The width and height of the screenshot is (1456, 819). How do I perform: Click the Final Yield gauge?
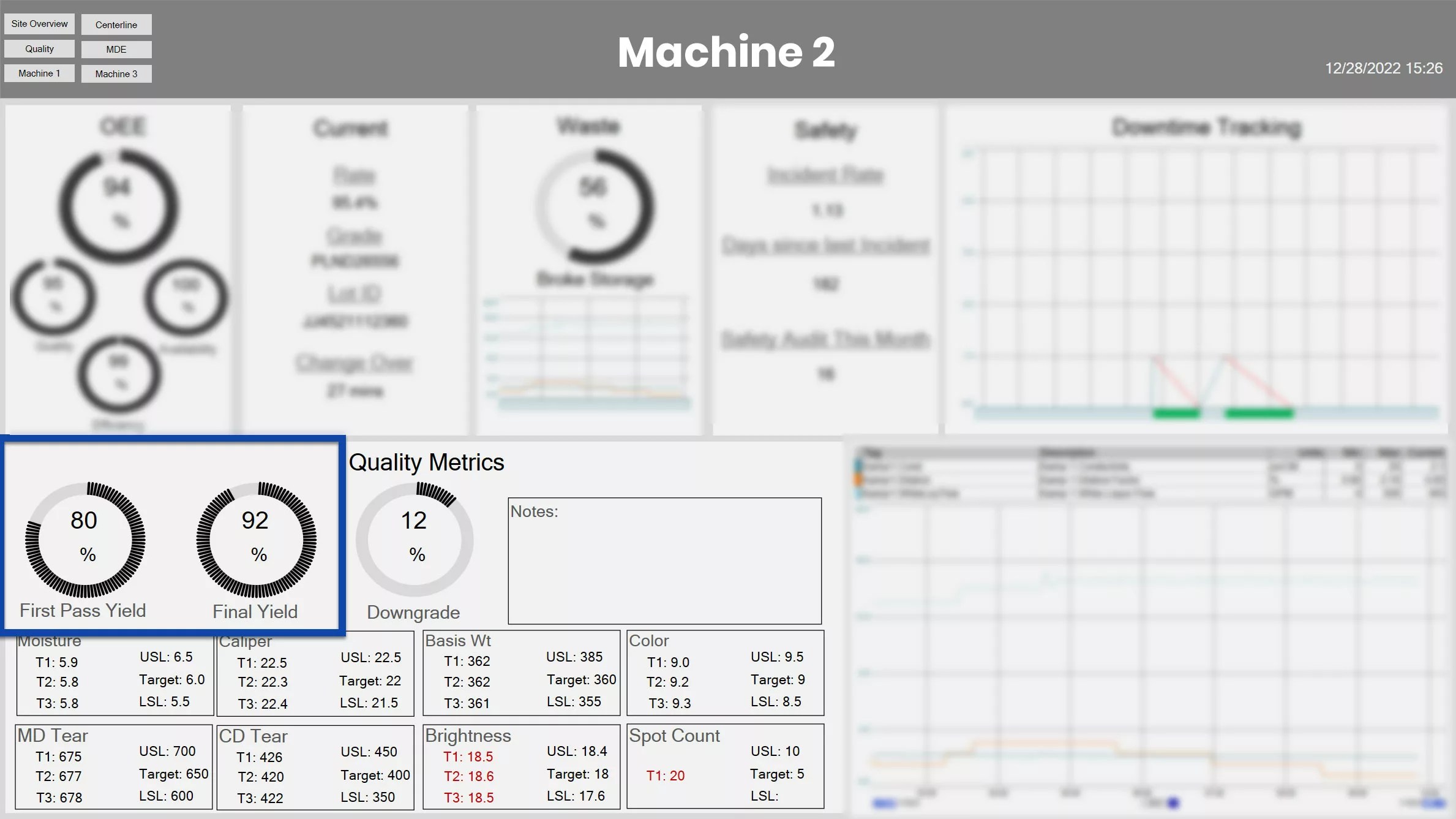[257, 539]
